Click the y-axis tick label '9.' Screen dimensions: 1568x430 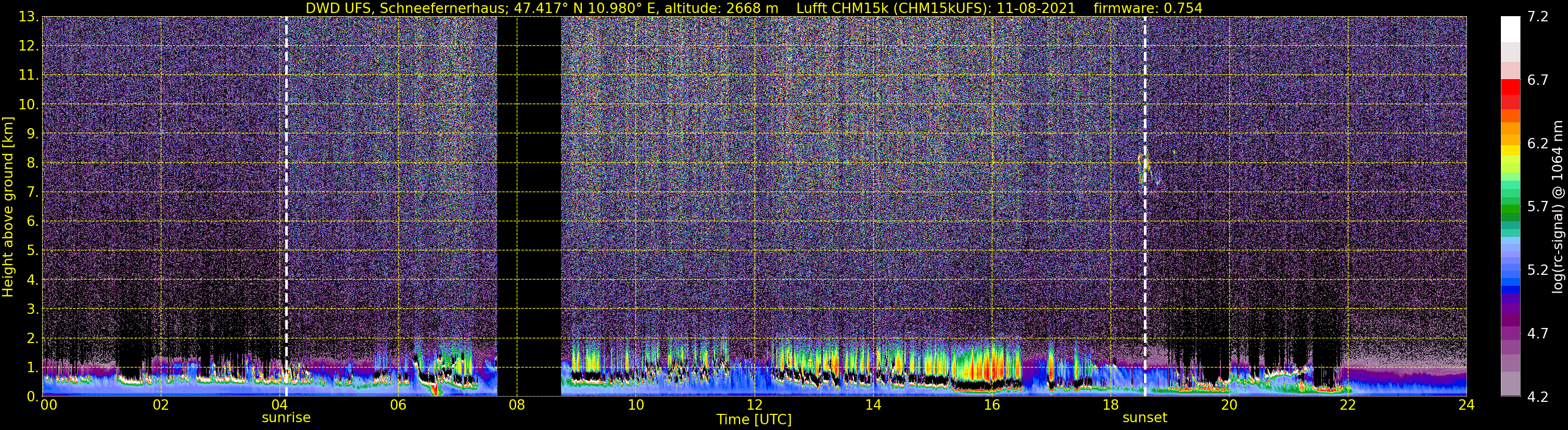pyautogui.click(x=32, y=134)
